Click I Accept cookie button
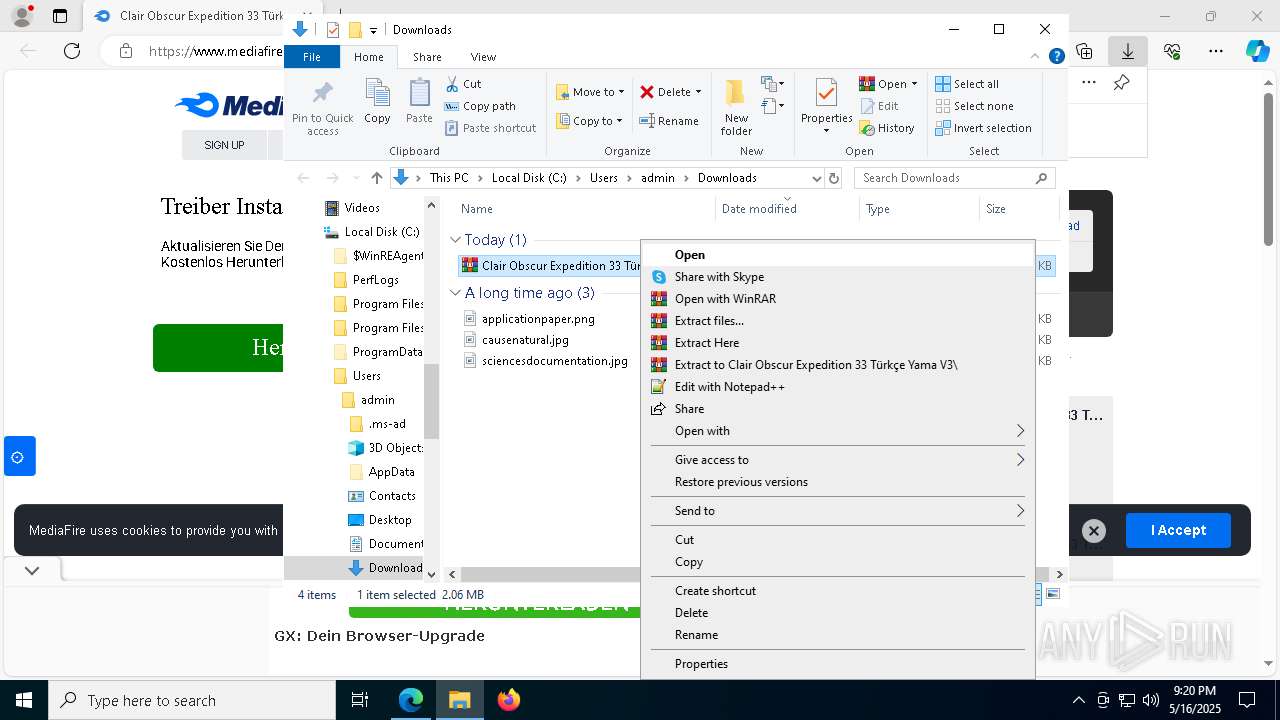Viewport: 1280px width, 720px height. 1178,531
